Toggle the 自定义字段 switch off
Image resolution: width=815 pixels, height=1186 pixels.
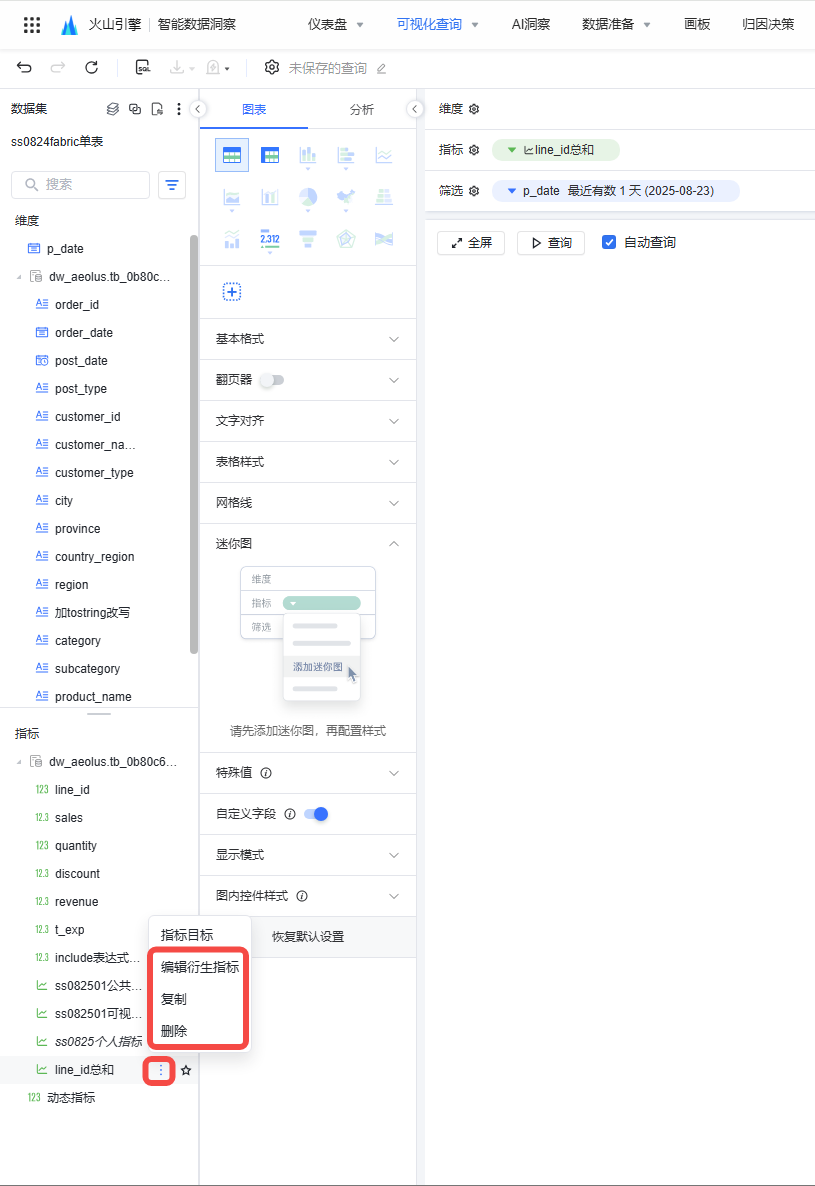point(316,814)
